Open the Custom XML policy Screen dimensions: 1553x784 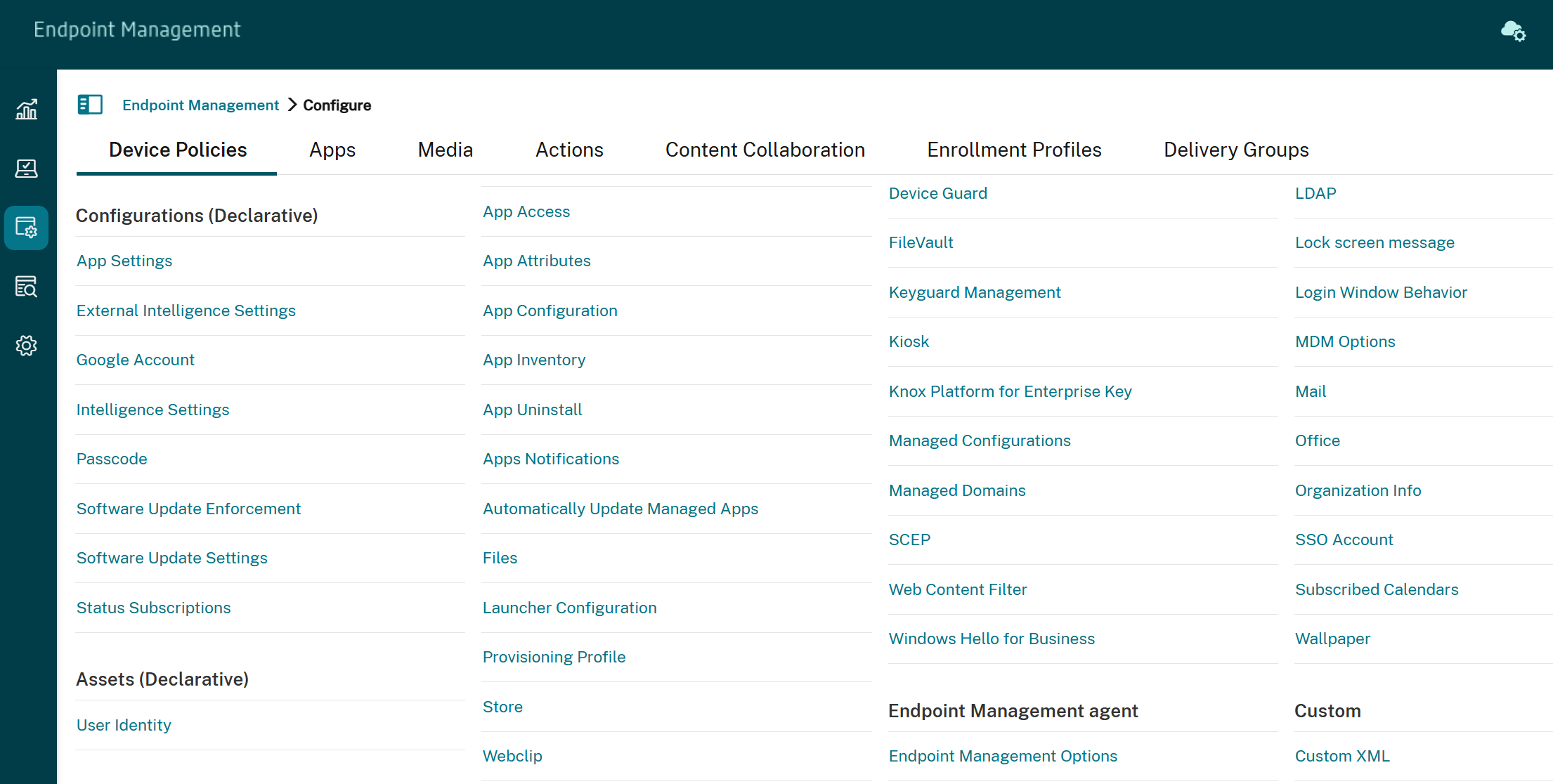[1342, 756]
